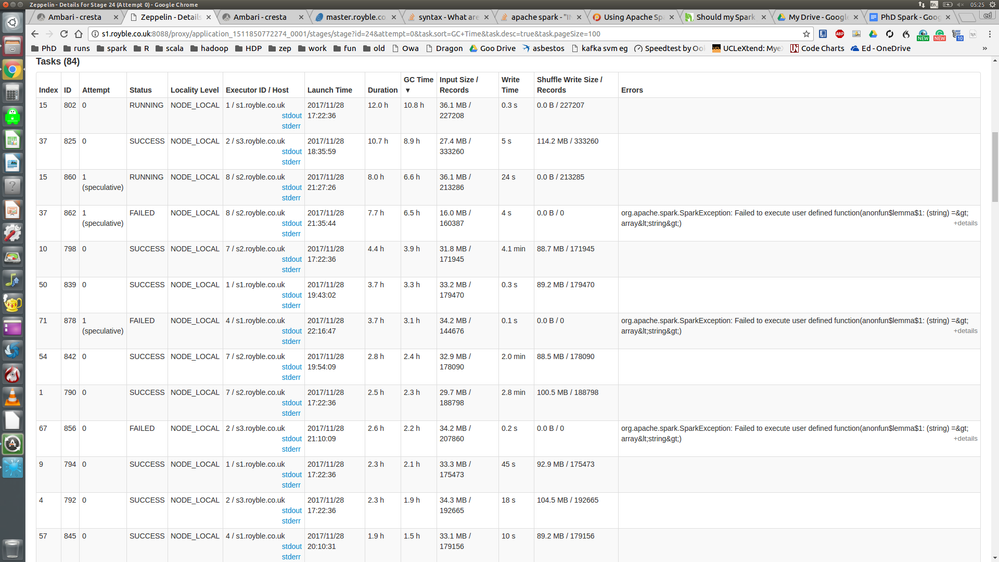Open stdout log for task ID 798

point(291,259)
